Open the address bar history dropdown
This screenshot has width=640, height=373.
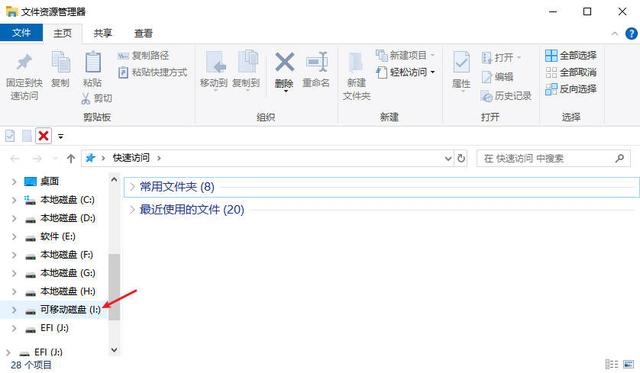click(448, 158)
